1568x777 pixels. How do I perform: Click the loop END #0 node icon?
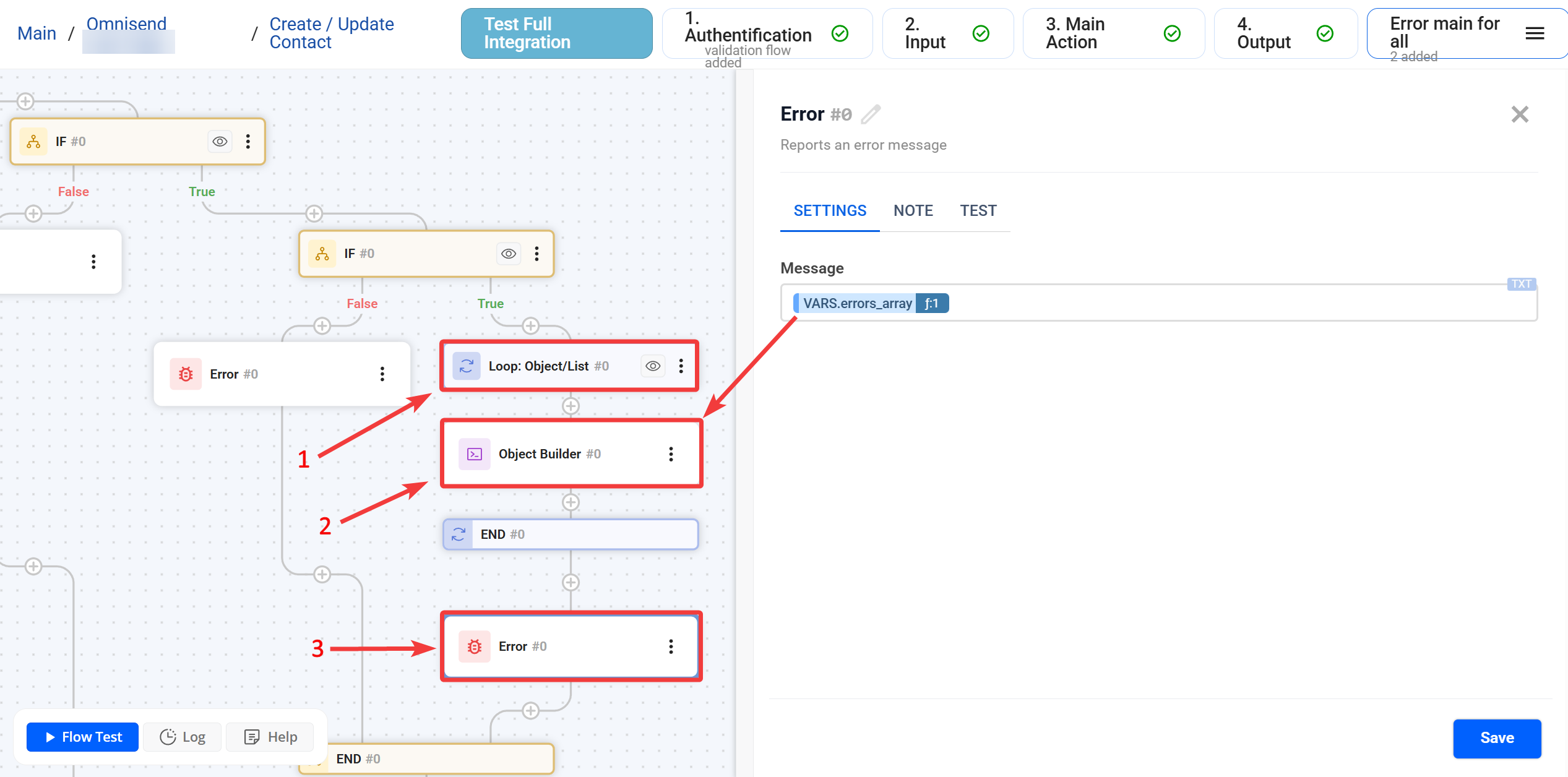click(459, 534)
